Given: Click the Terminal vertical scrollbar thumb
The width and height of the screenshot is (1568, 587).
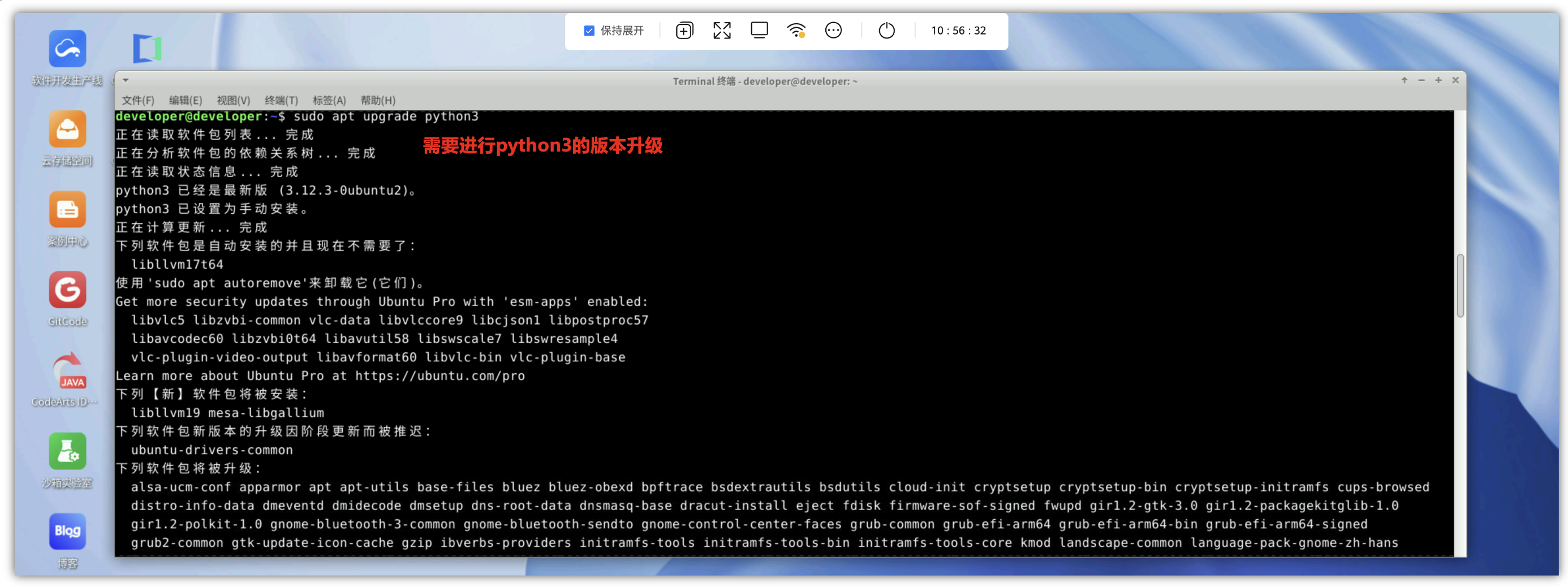Looking at the screenshot, I should [x=1459, y=286].
